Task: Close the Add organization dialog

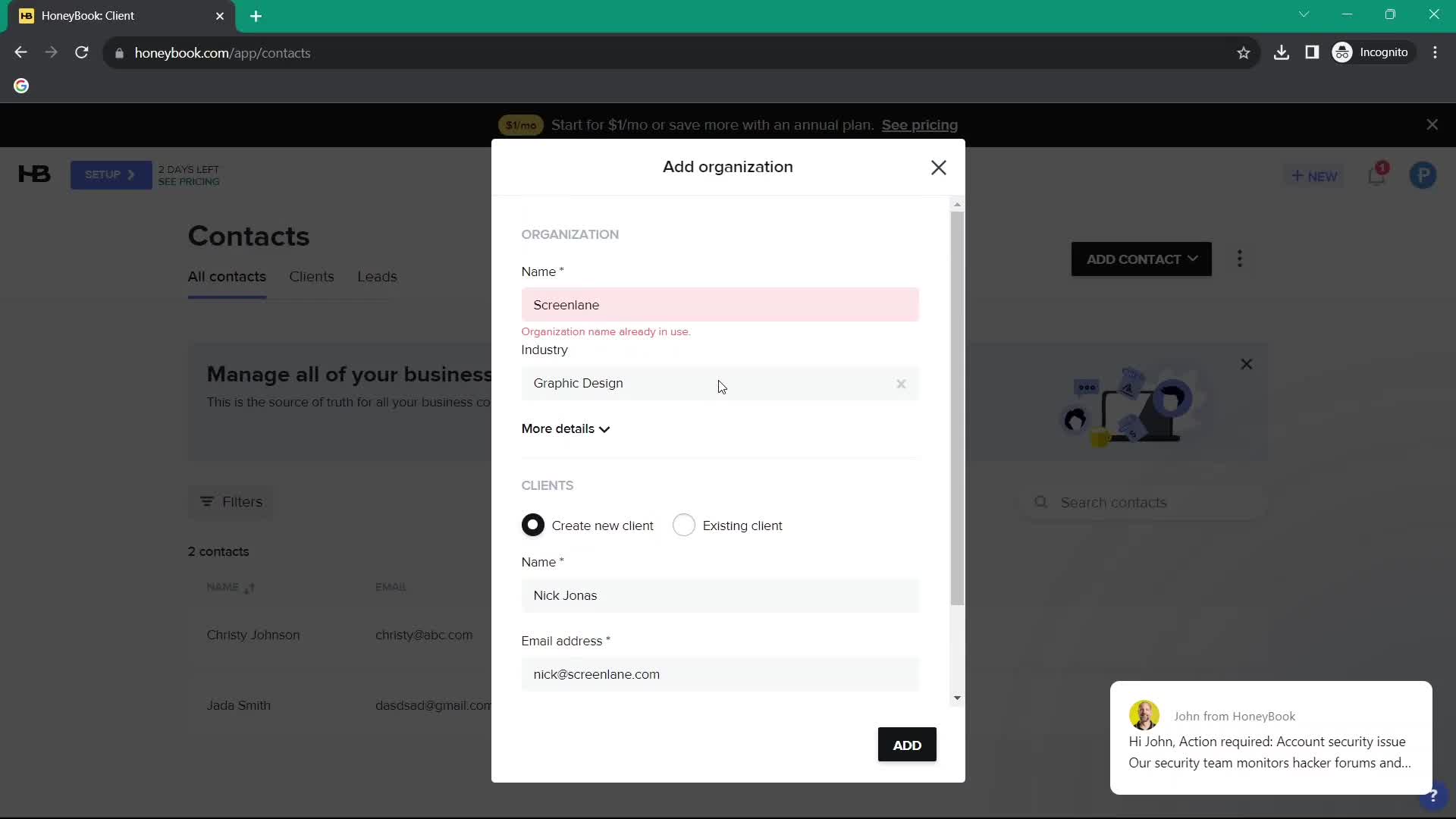Action: pyautogui.click(x=938, y=168)
